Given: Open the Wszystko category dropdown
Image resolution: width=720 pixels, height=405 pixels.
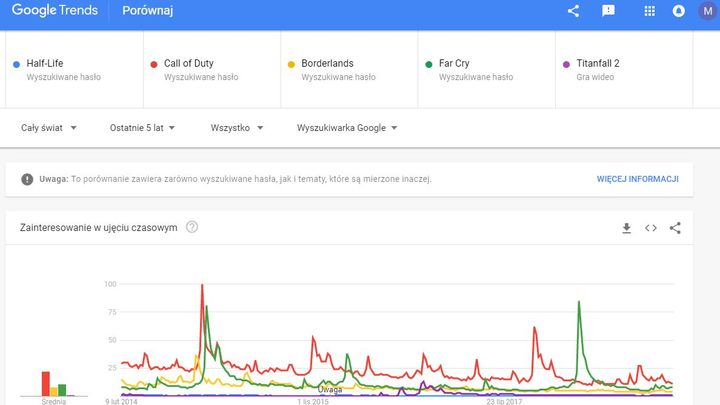Looking at the screenshot, I should tap(237, 128).
